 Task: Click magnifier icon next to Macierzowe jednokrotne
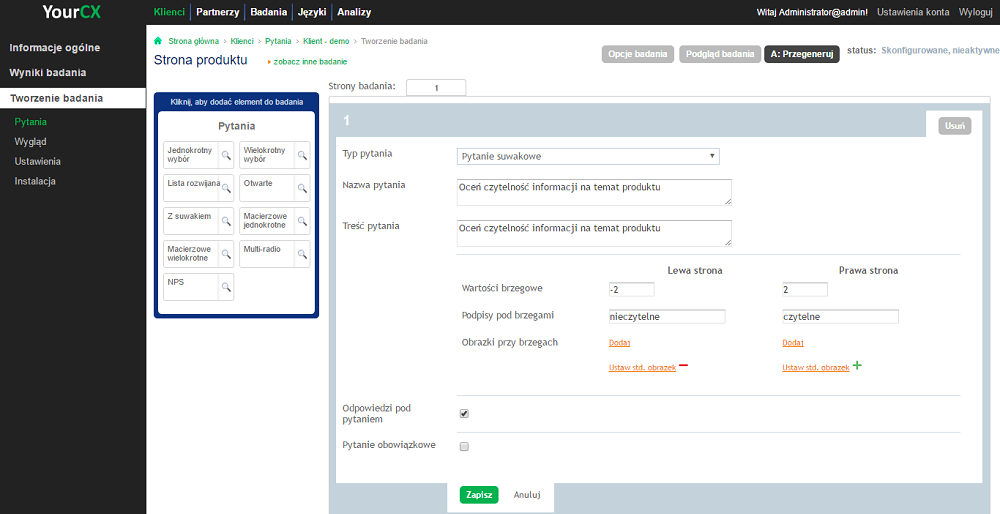302,221
